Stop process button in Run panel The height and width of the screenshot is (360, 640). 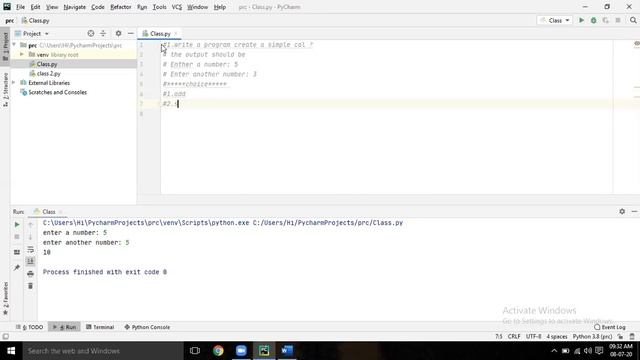[17, 237]
